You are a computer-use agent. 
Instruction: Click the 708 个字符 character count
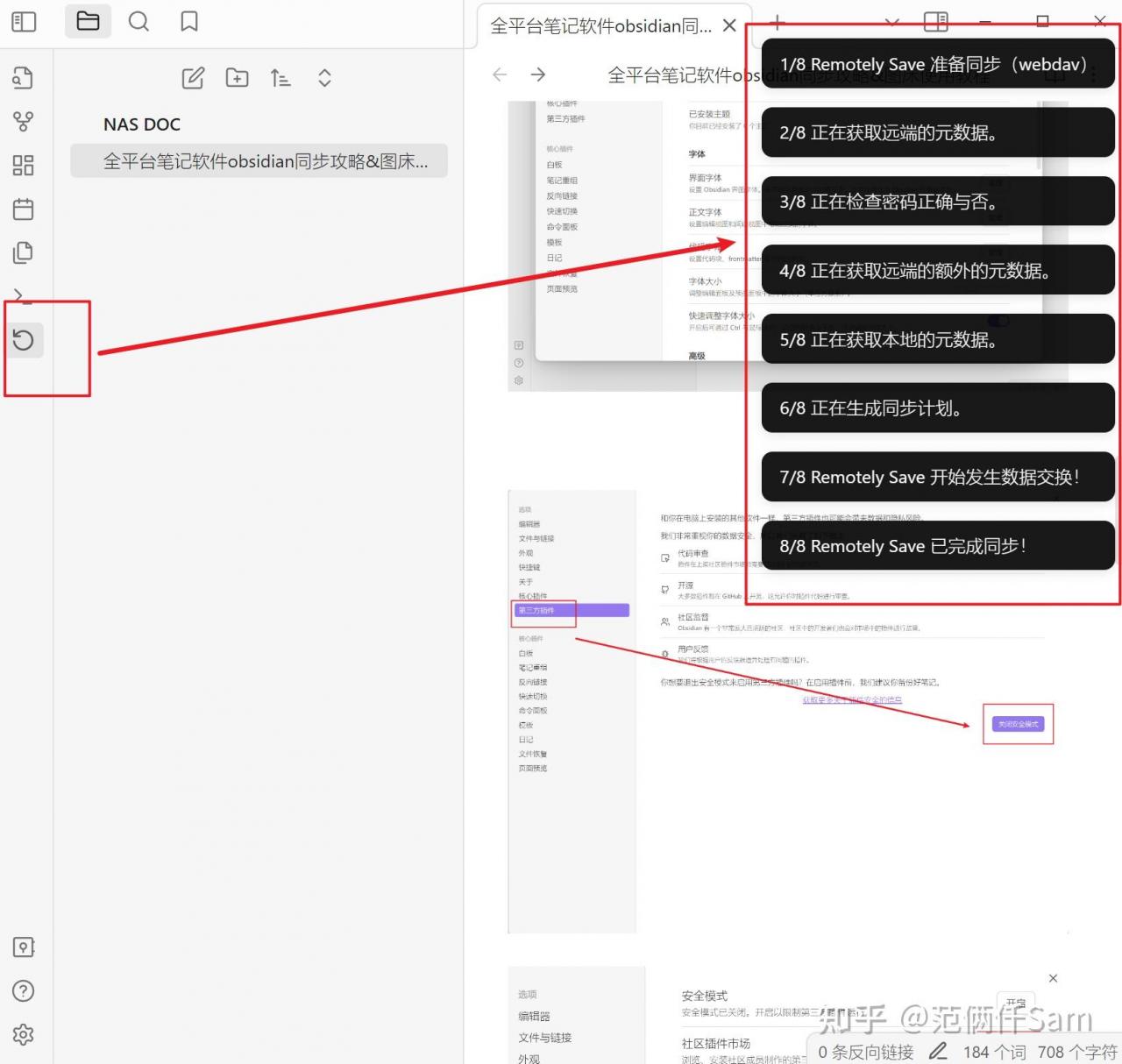[x=1077, y=1052]
